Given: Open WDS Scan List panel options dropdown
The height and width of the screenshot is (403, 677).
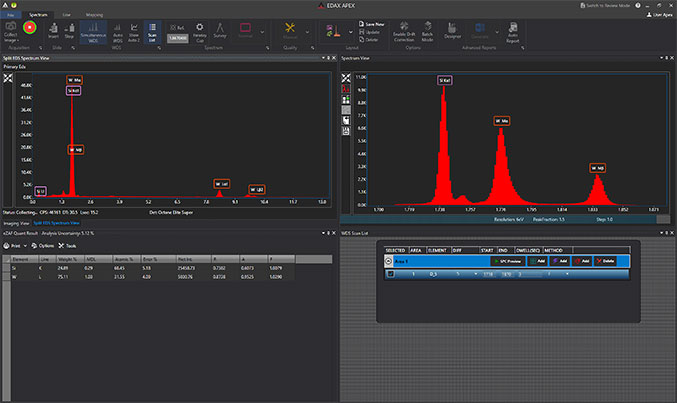Looking at the screenshot, I should tap(661, 233).
